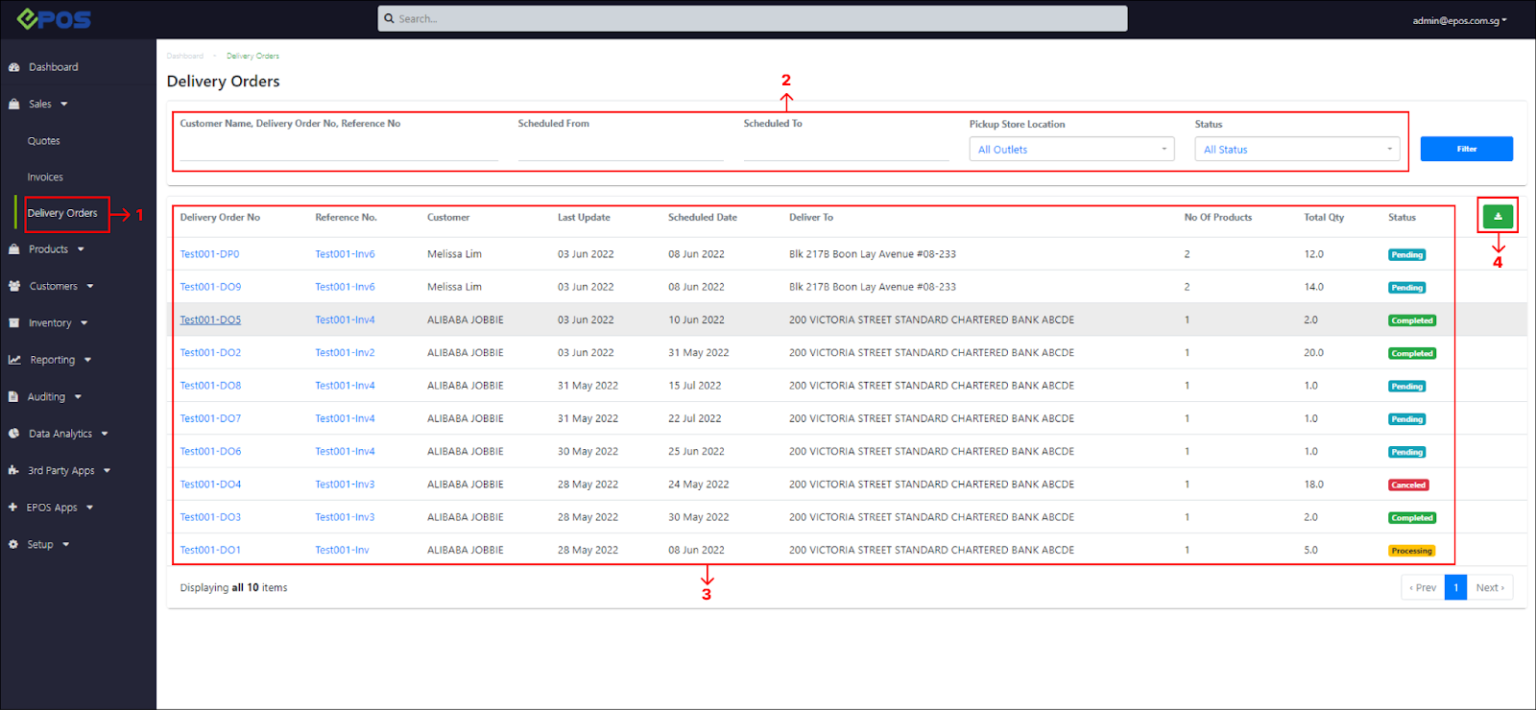
Task: Click the Inventory icon in the sidebar
Action: [x=14, y=322]
